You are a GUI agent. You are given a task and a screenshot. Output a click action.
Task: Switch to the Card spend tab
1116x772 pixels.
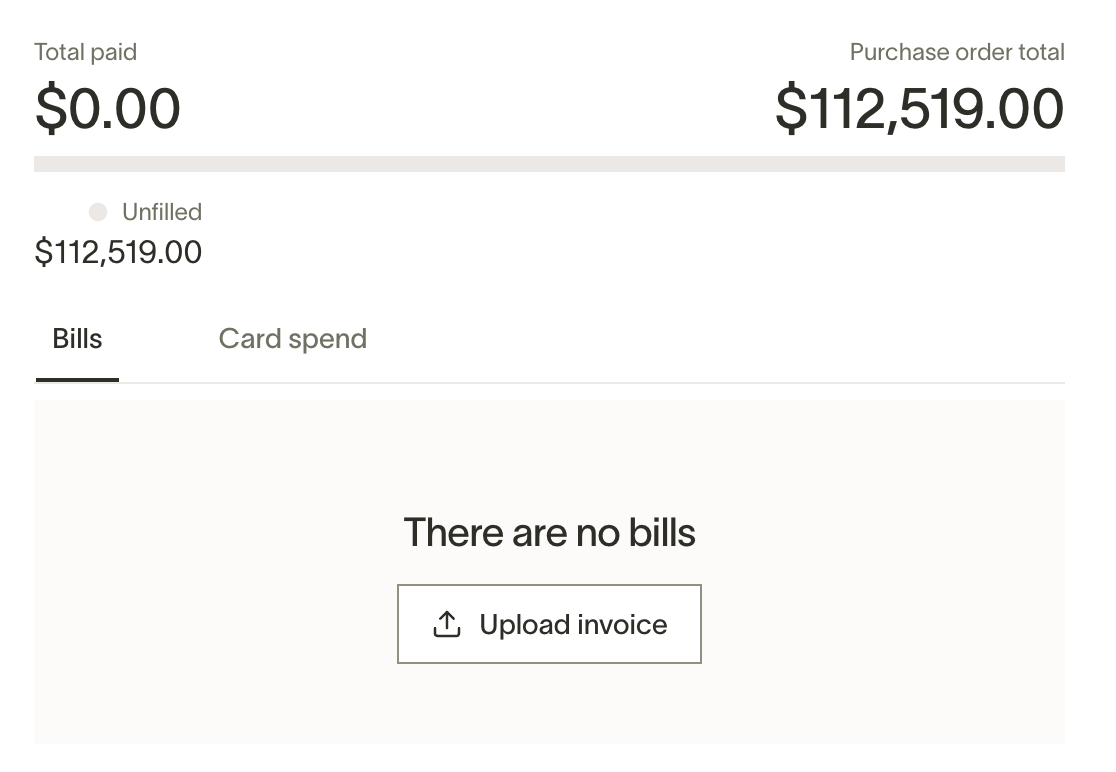point(293,339)
